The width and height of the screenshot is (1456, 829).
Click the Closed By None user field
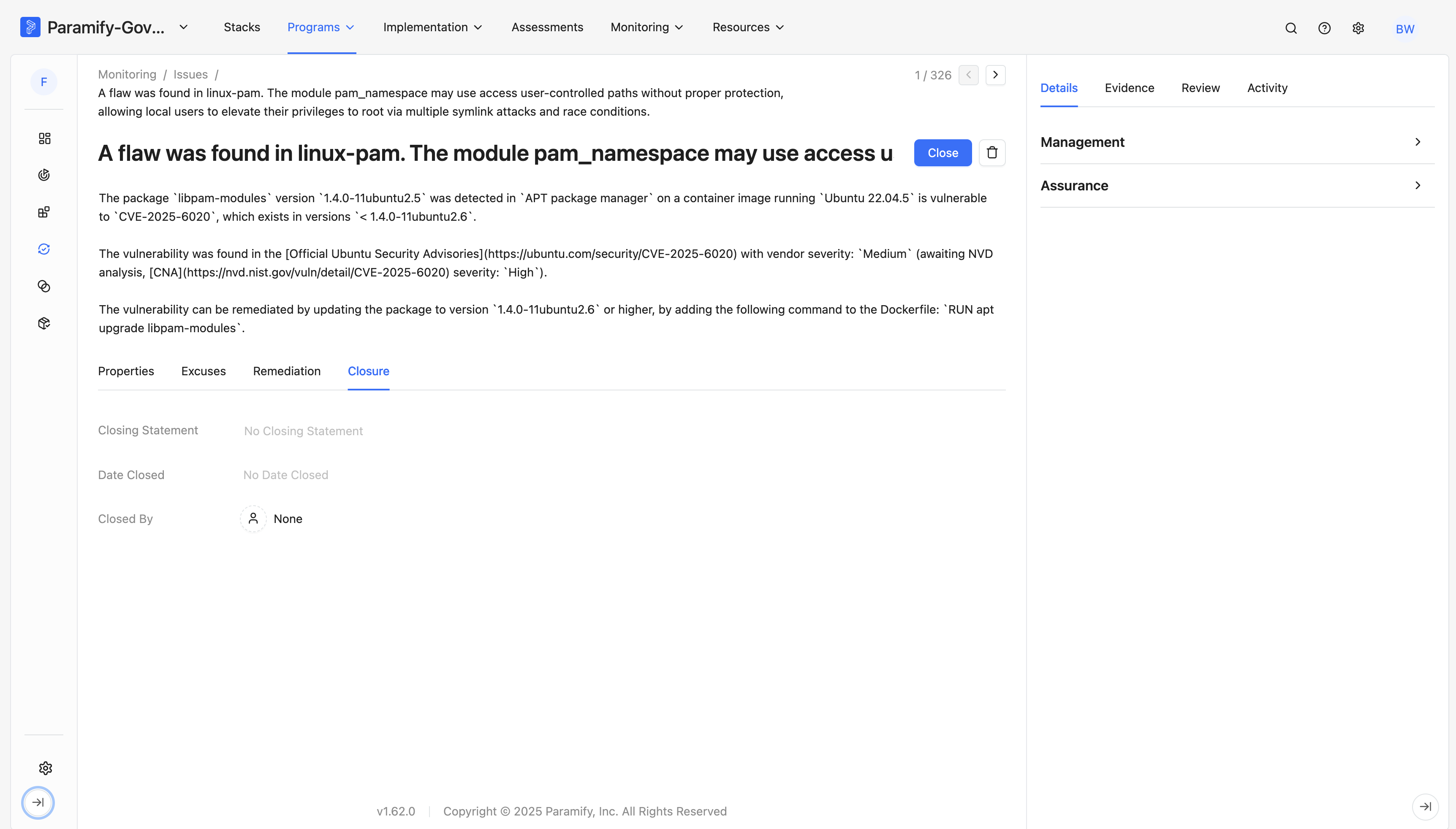click(x=271, y=519)
